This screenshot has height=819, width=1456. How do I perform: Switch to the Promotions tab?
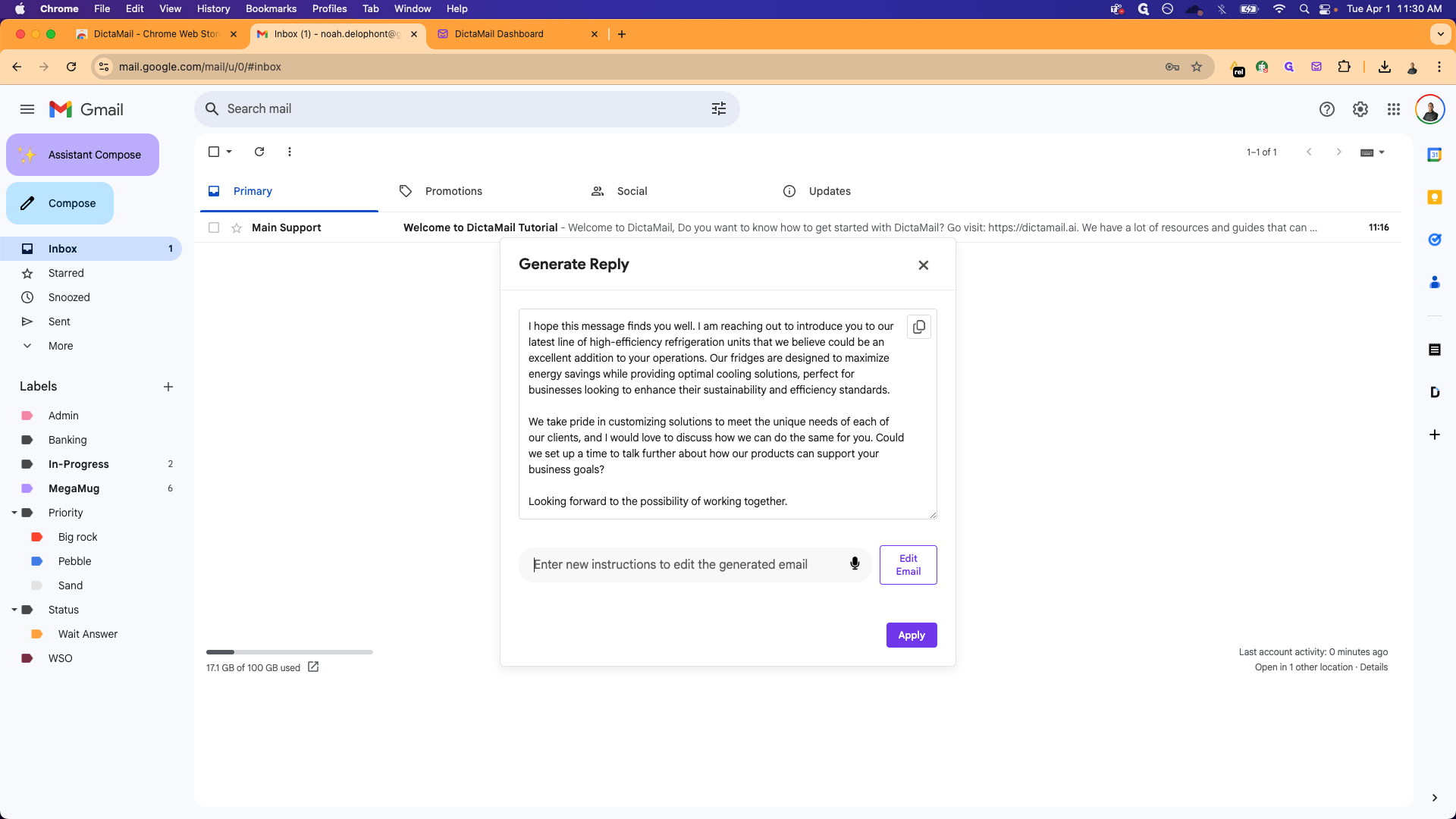coord(453,191)
